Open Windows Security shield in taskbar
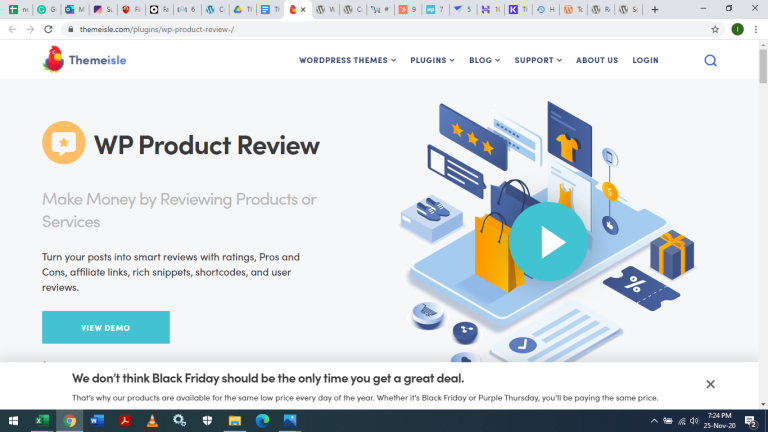Image resolution: width=768 pixels, height=432 pixels. (208, 421)
